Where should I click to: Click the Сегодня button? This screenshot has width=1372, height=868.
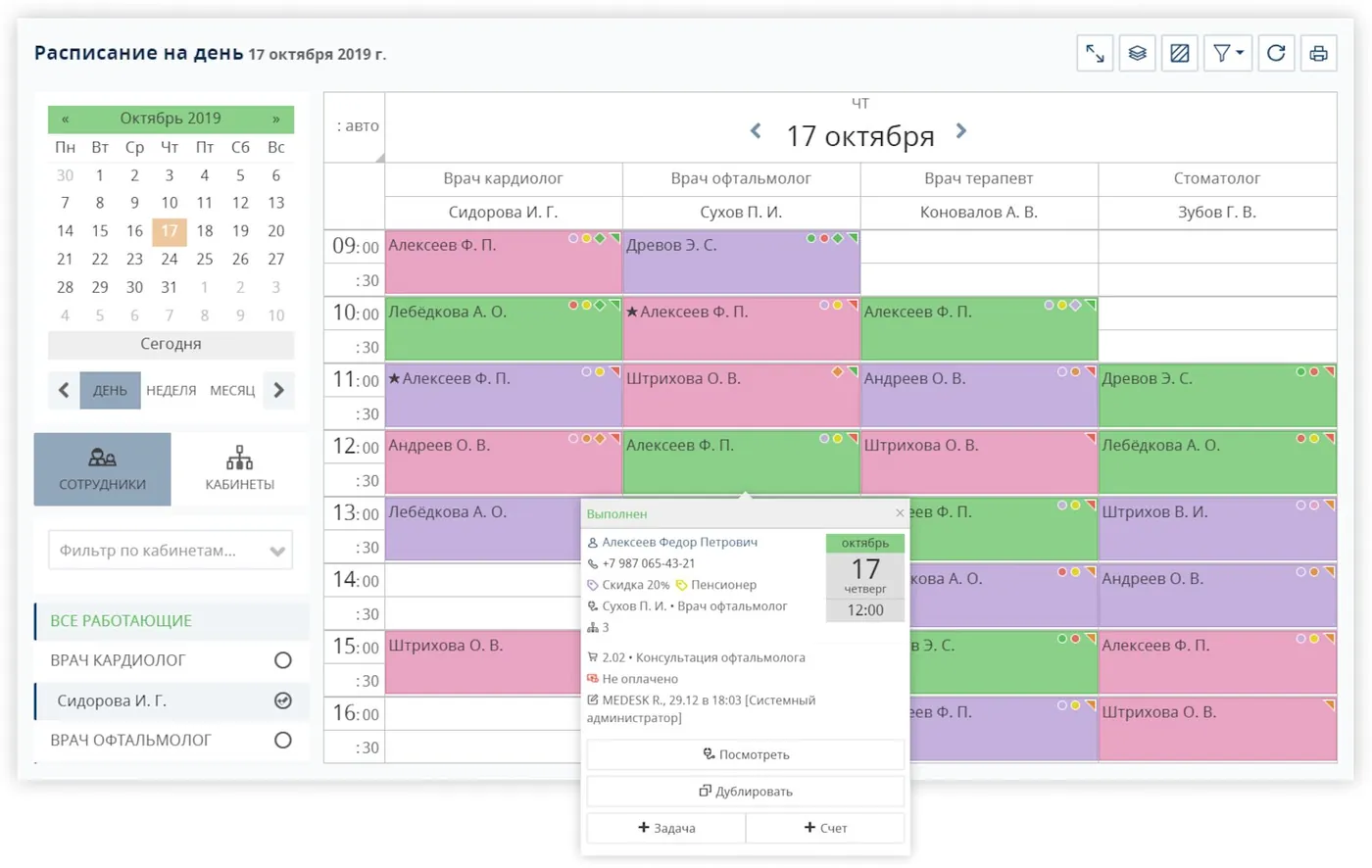(171, 344)
